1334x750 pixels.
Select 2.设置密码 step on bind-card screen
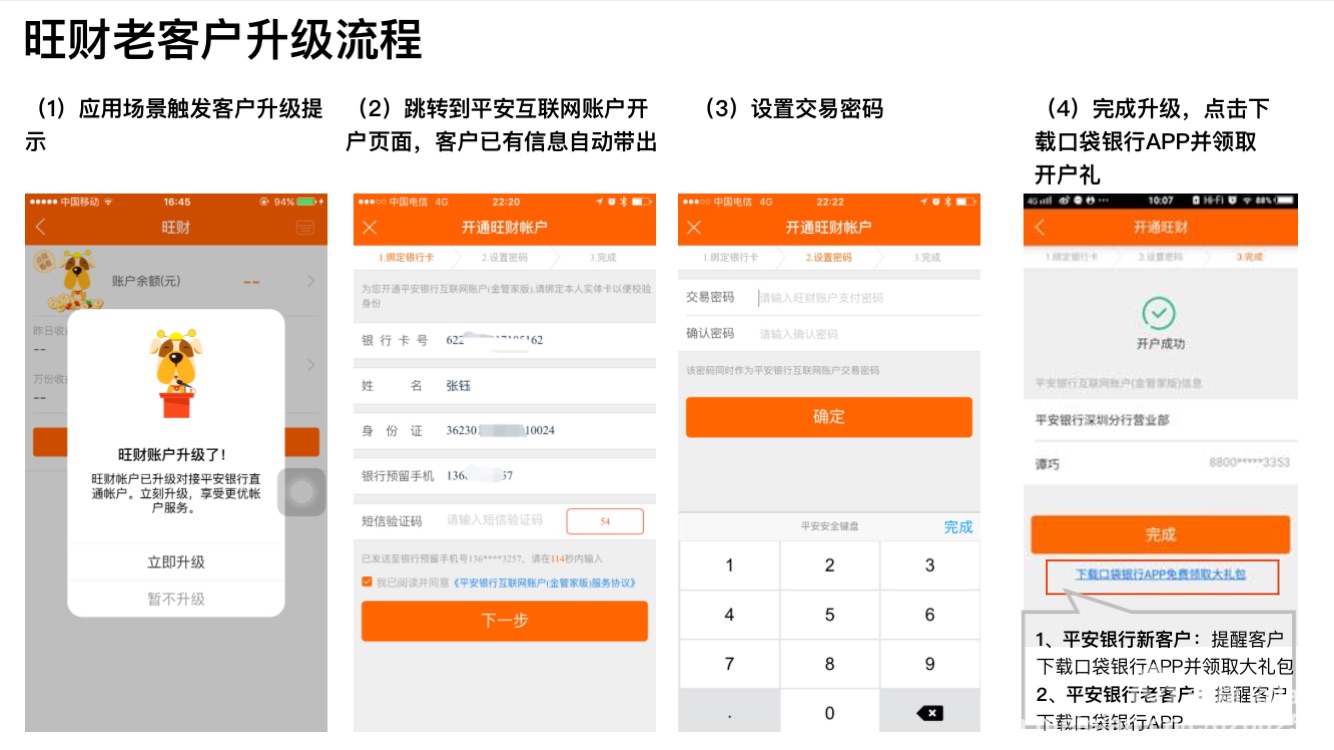click(504, 258)
